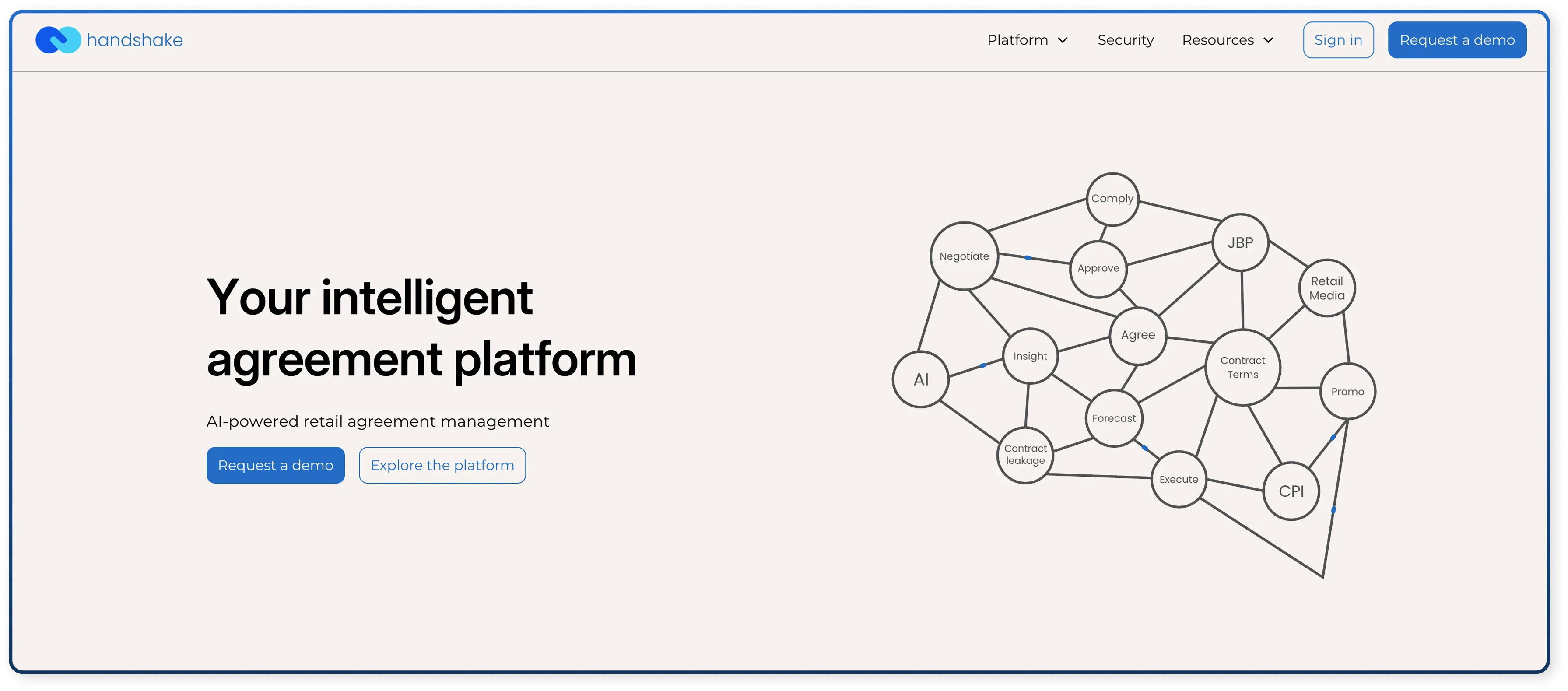
Task: Select the Promo node circle
Action: 1347,392
